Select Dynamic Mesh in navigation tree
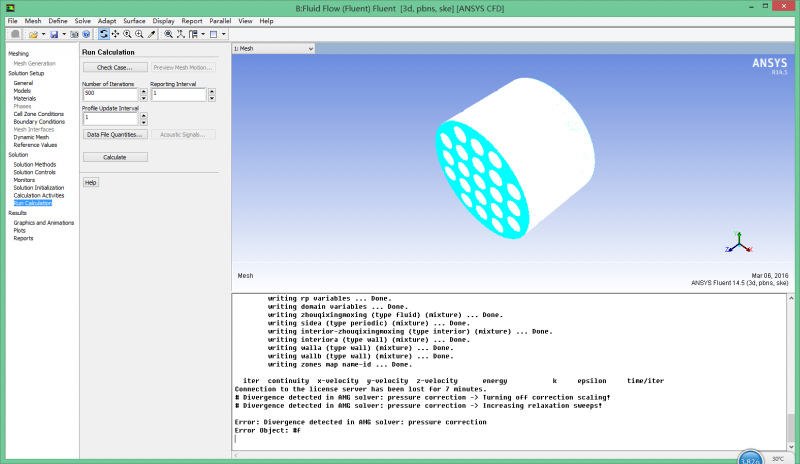 click(x=31, y=137)
